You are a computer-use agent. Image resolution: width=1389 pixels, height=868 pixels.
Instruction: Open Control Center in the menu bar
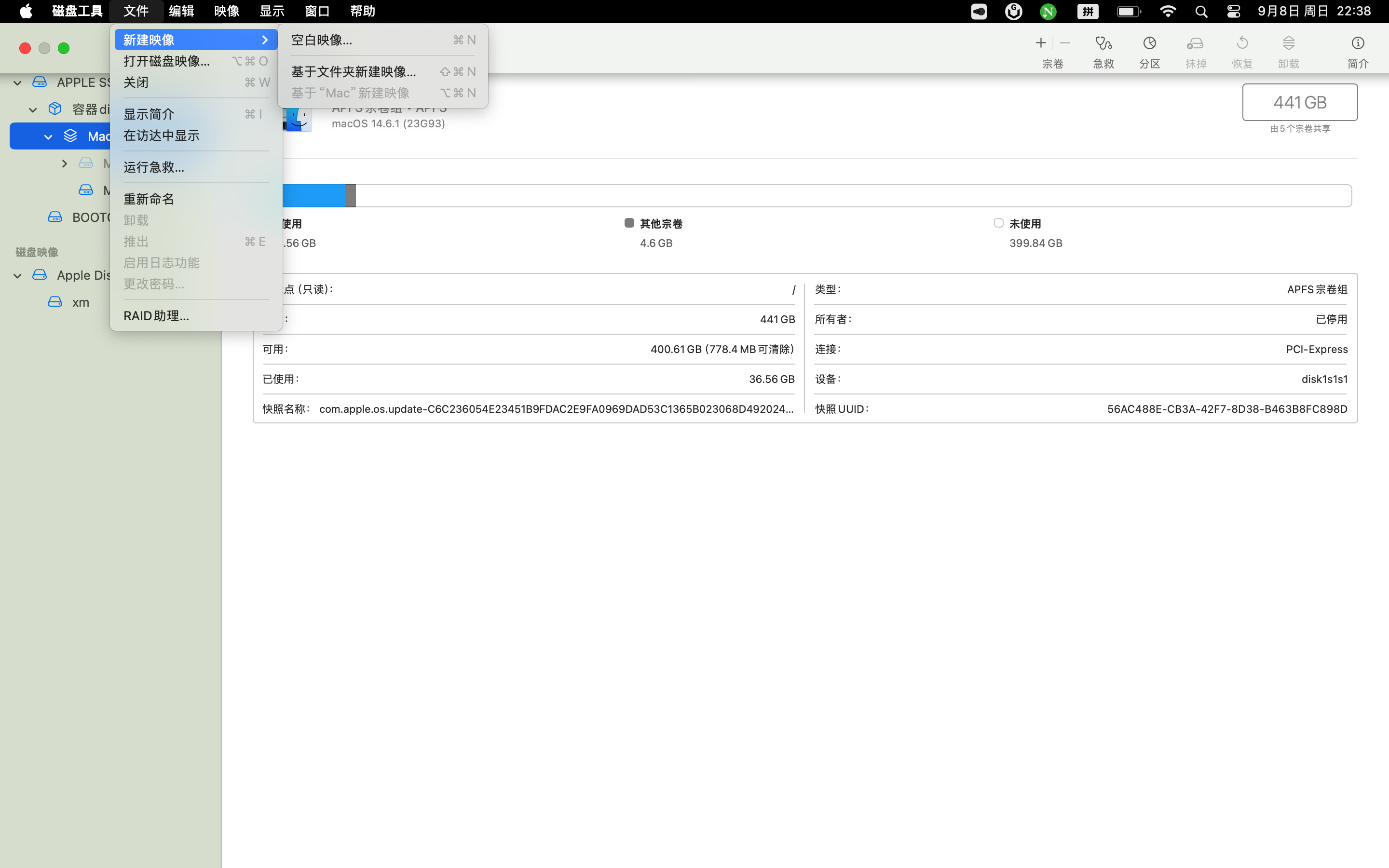click(x=1233, y=12)
